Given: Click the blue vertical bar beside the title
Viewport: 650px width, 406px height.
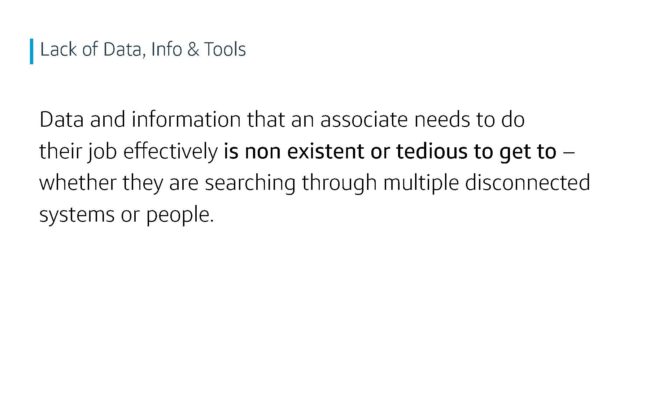Looking at the screenshot, I should tap(32, 51).
